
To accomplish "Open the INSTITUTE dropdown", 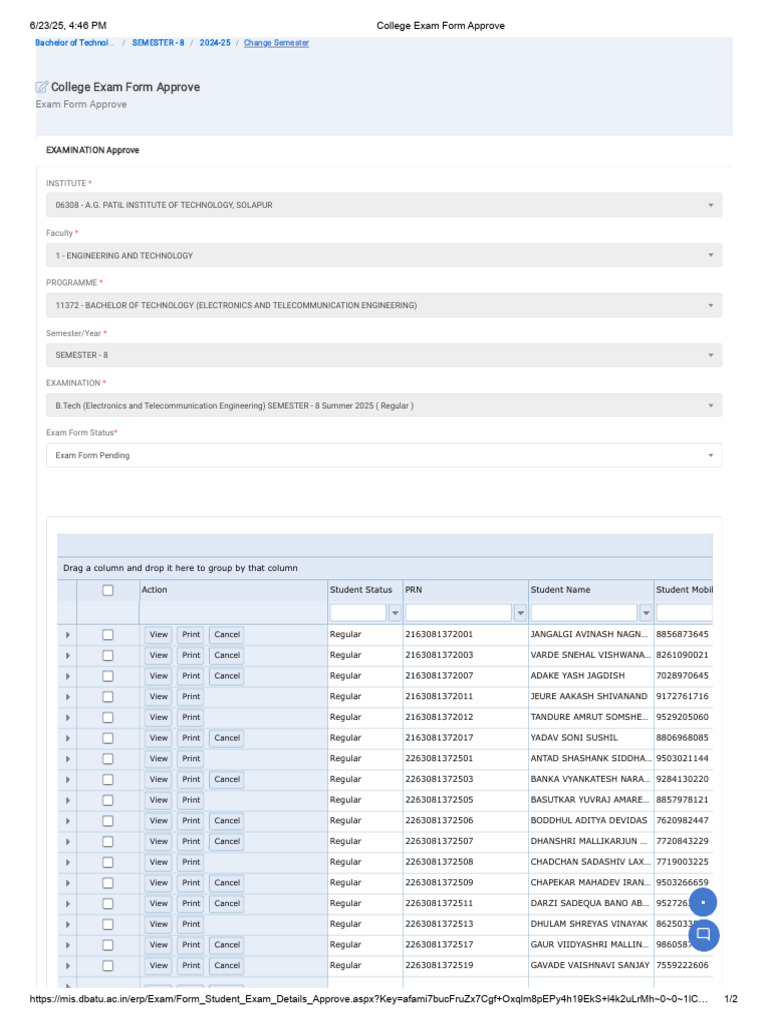I will pos(384,205).
